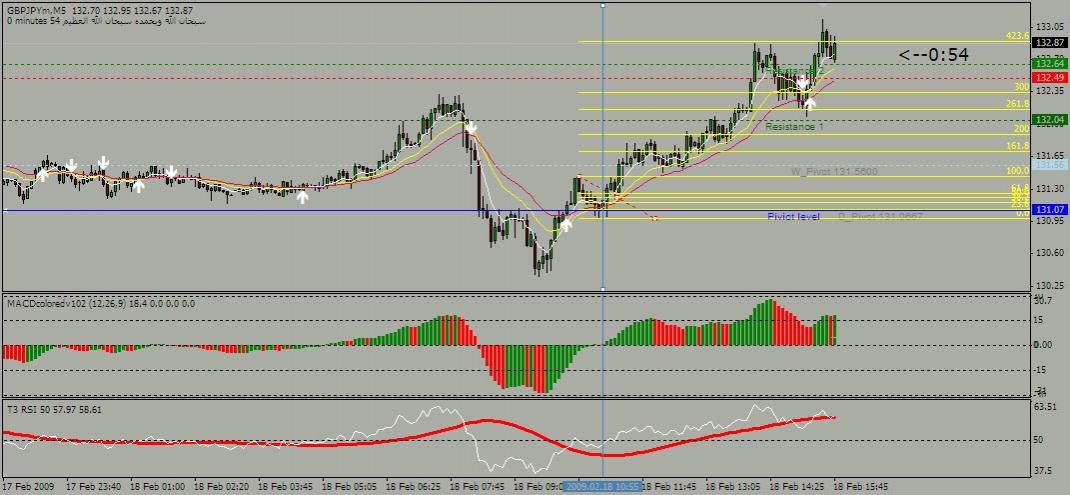Click the green 132.04 price tag

(1050, 120)
